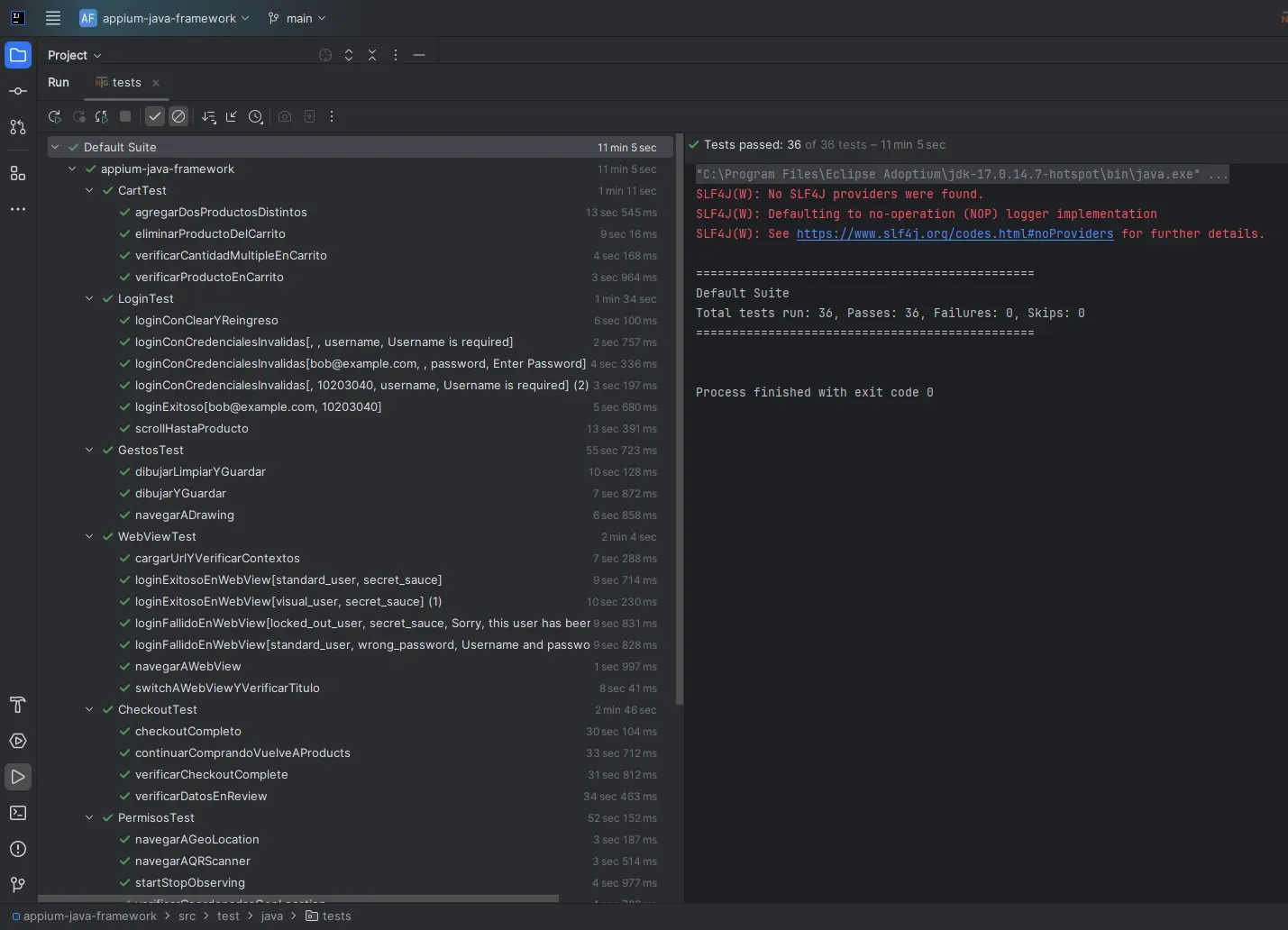The width and height of the screenshot is (1288, 930).
Task: Collapse the CartTest node
Action: coord(89,190)
